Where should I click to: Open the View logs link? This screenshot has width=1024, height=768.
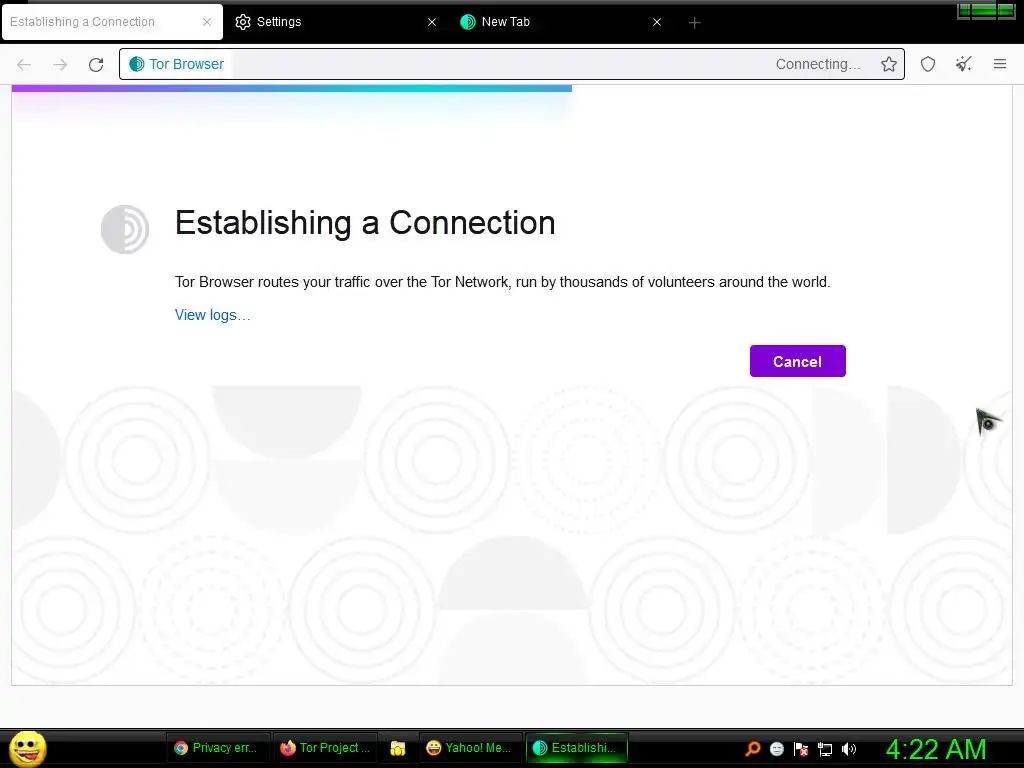(212, 315)
